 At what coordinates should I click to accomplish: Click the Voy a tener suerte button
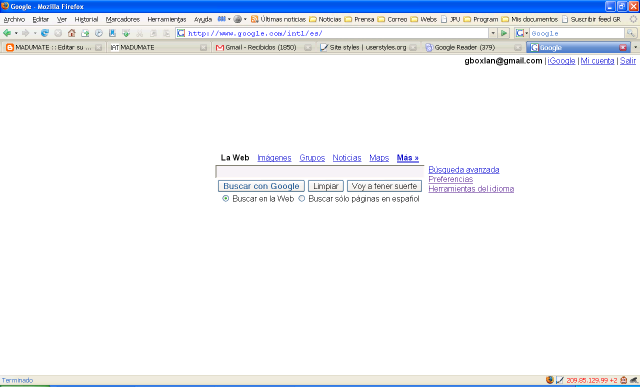(x=384, y=186)
